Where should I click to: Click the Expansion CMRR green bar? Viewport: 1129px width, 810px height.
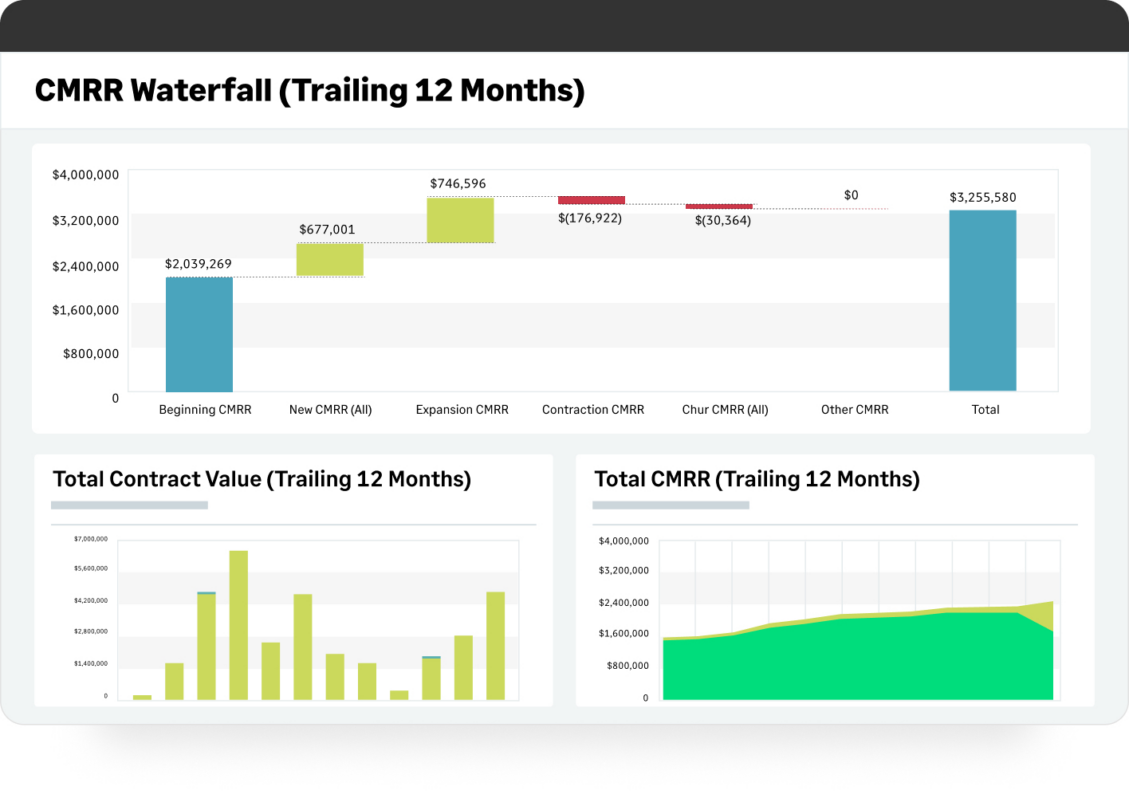pyautogui.click(x=460, y=220)
